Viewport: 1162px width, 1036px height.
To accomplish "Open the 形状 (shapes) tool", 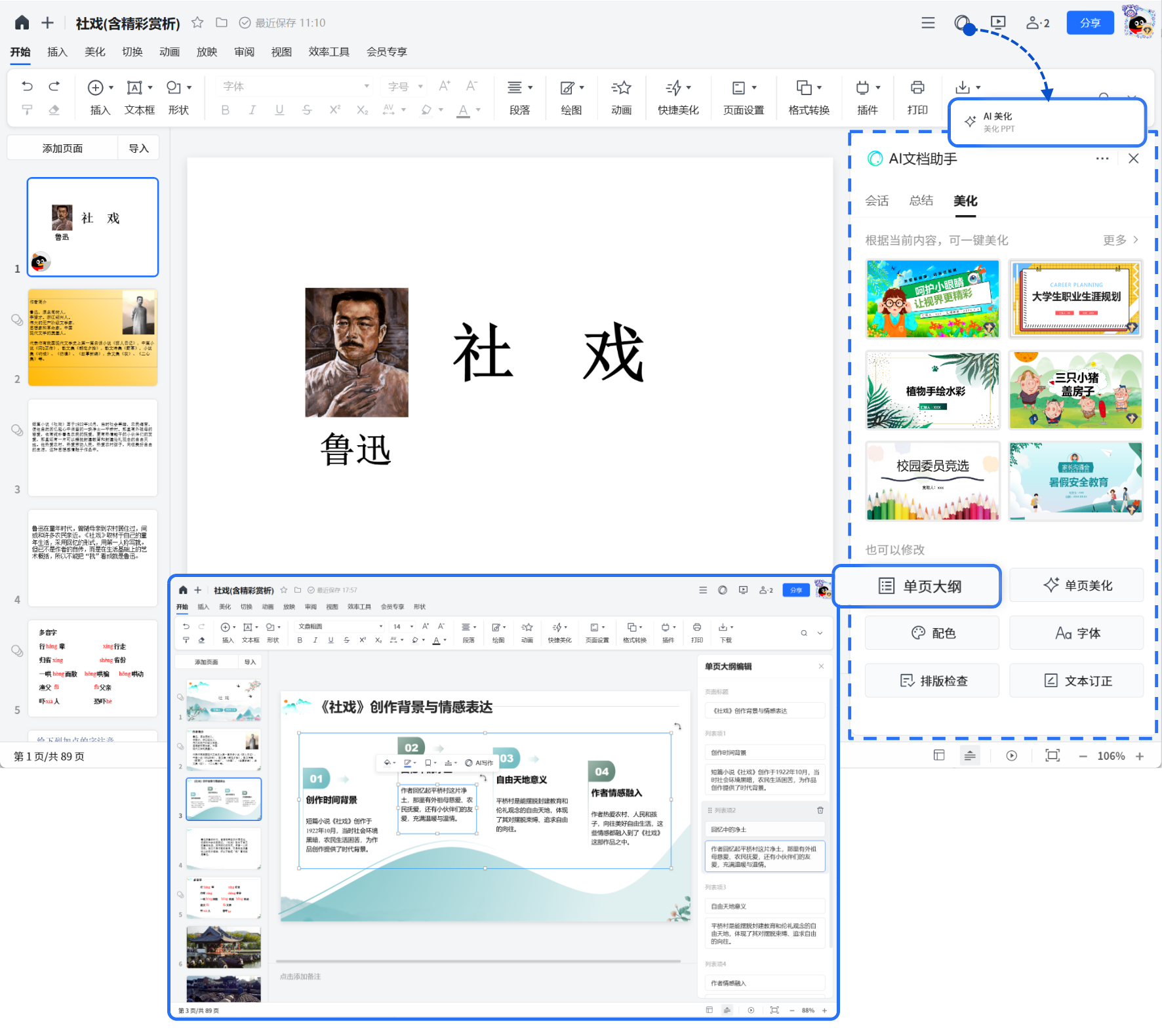I will click(x=178, y=97).
